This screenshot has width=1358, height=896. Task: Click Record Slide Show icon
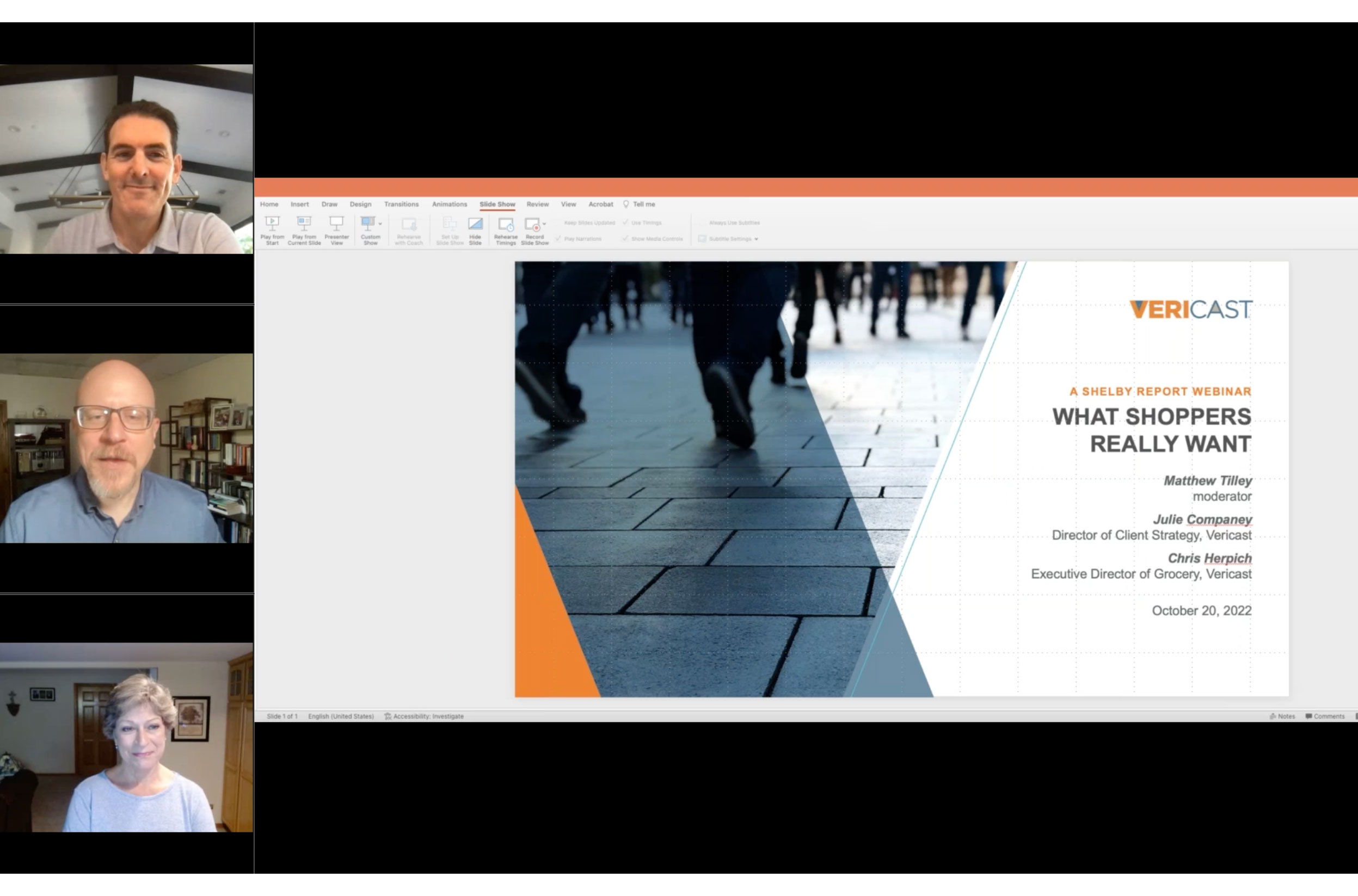point(532,224)
